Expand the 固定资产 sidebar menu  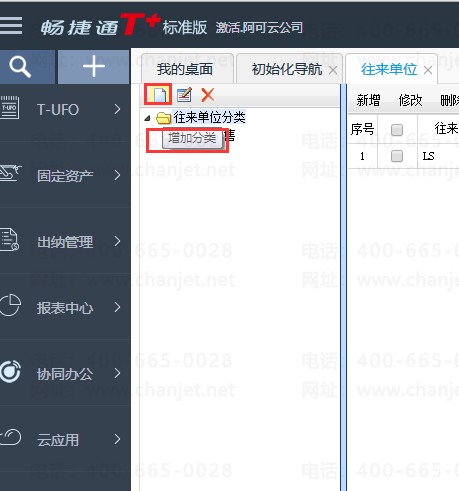(117, 175)
